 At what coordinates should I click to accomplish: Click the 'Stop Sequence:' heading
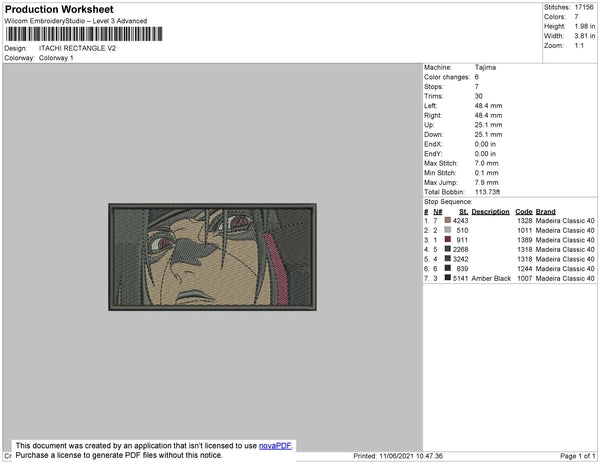click(x=448, y=202)
